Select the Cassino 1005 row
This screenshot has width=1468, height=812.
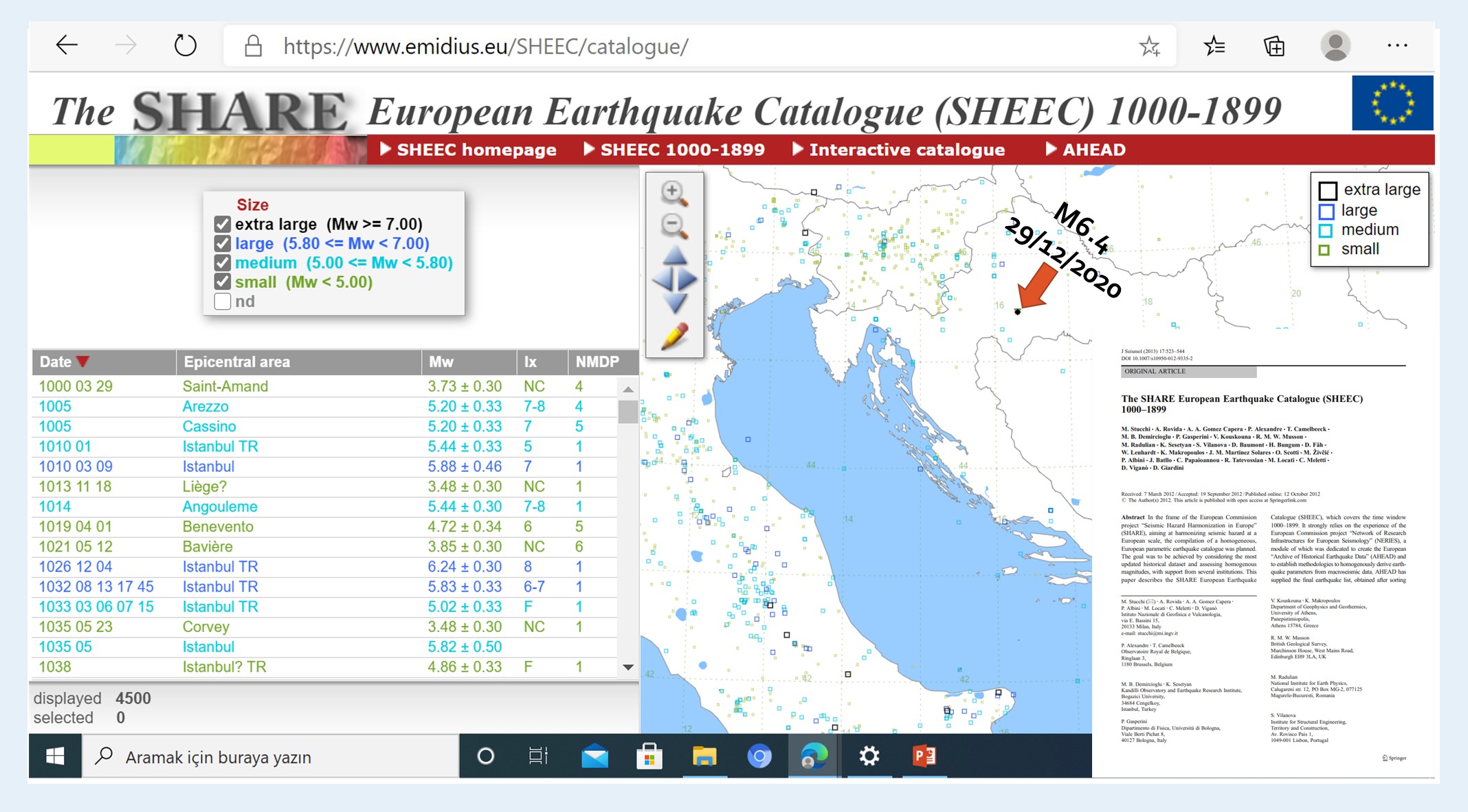[324, 427]
